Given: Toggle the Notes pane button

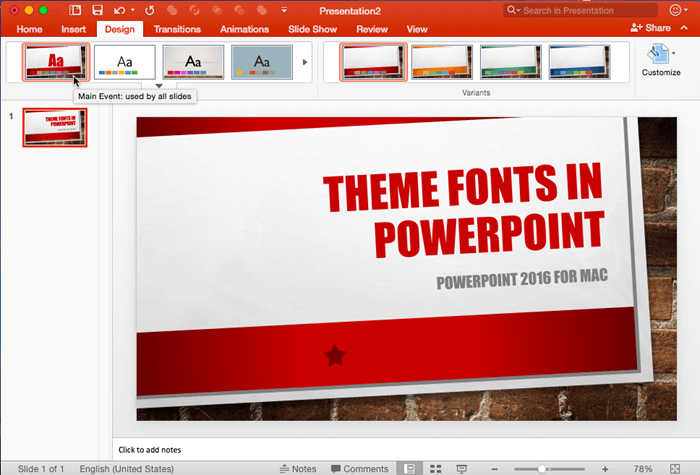Looking at the screenshot, I should (x=298, y=469).
